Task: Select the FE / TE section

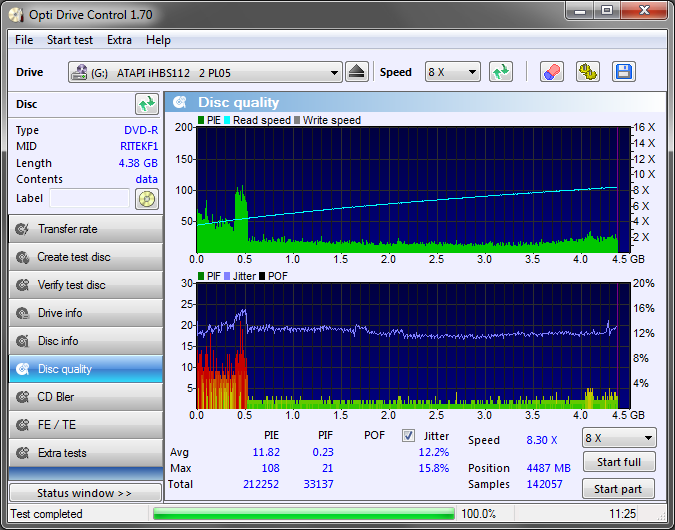Action: click(86, 425)
